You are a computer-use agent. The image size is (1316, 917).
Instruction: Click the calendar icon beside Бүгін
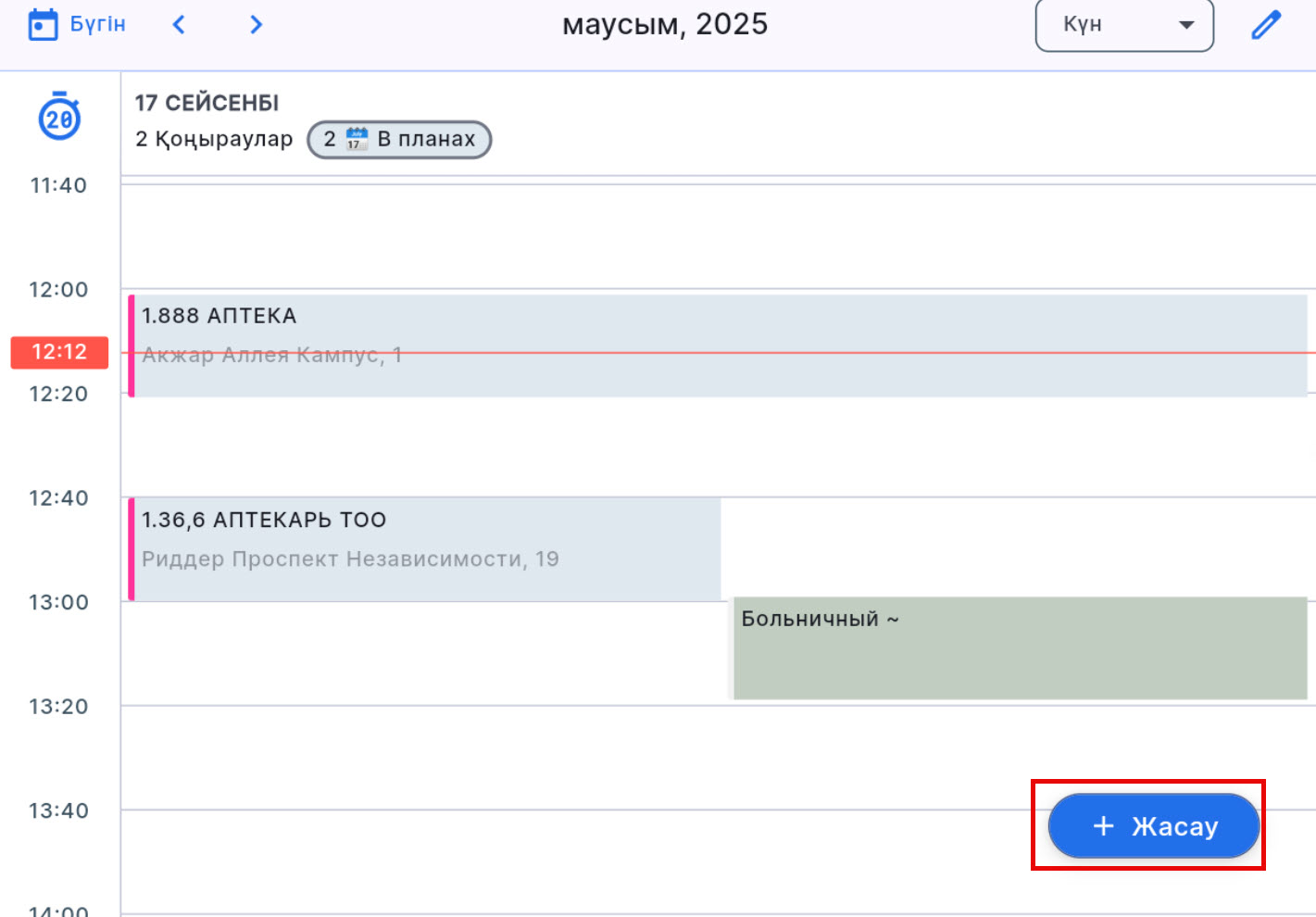pyautogui.click(x=43, y=25)
